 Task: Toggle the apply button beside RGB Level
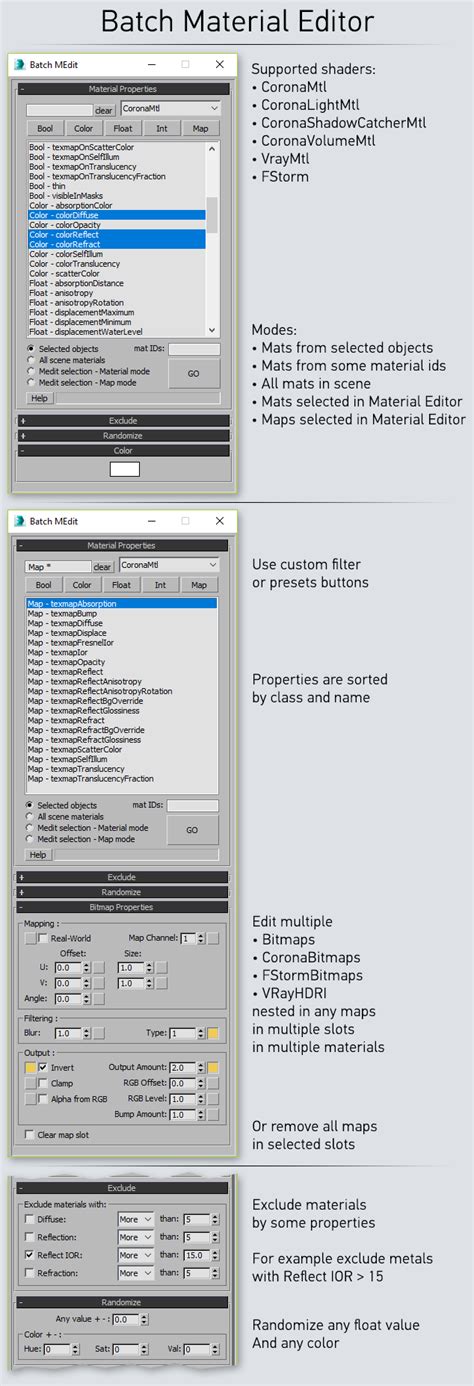pos(213,1099)
